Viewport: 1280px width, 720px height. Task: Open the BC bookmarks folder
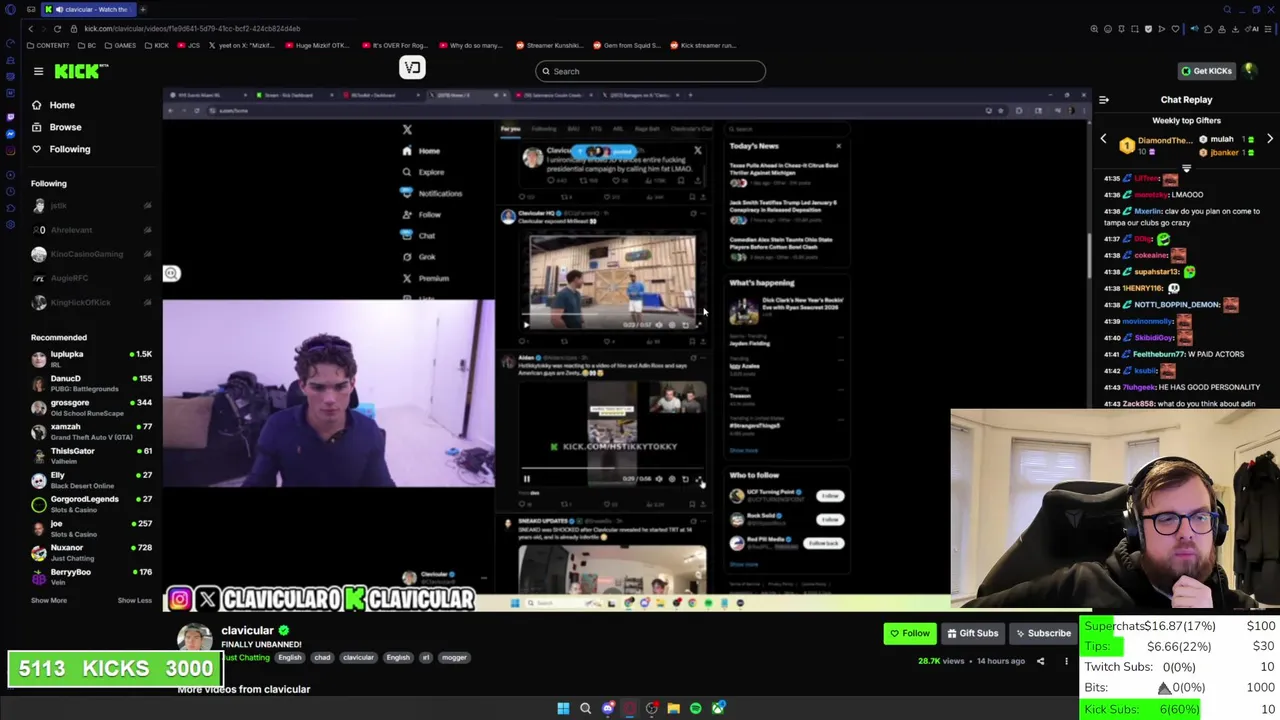(87, 45)
